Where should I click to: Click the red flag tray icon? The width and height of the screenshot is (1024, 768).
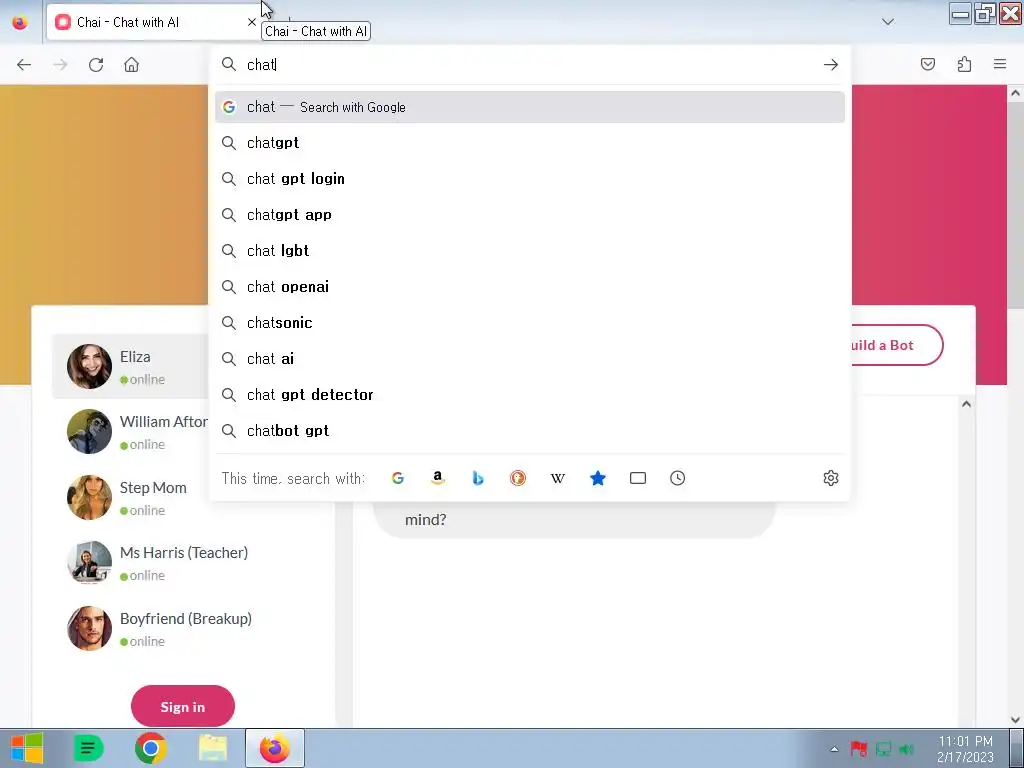click(x=859, y=749)
